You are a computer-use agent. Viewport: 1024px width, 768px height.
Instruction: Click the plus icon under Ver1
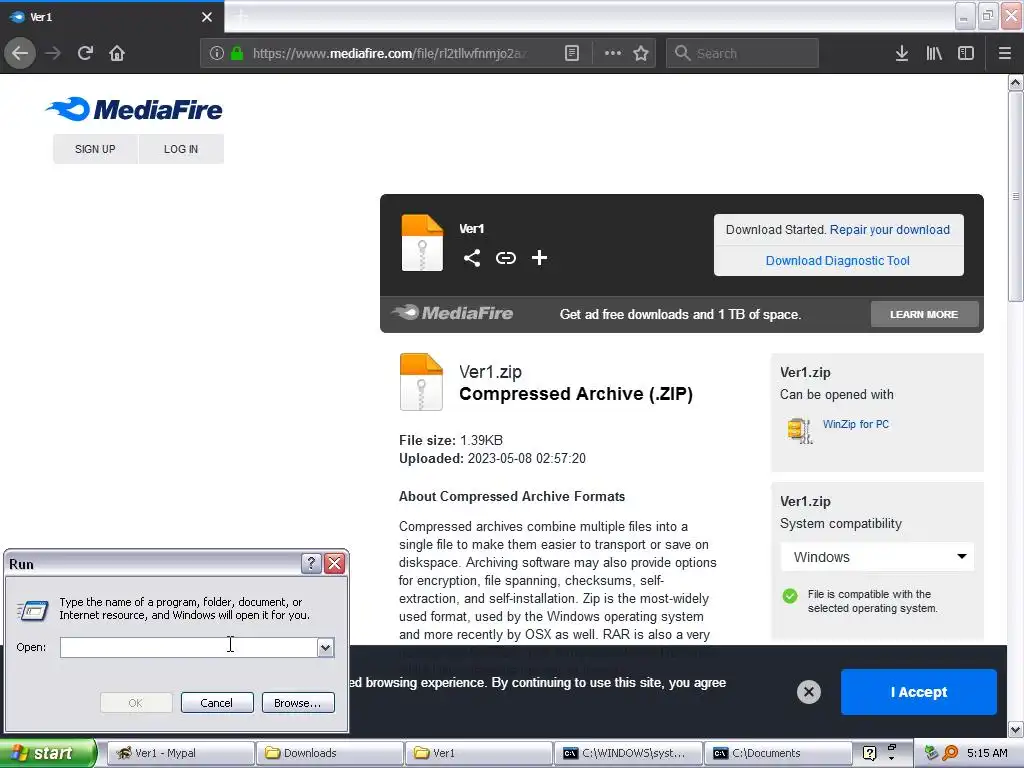pos(539,258)
